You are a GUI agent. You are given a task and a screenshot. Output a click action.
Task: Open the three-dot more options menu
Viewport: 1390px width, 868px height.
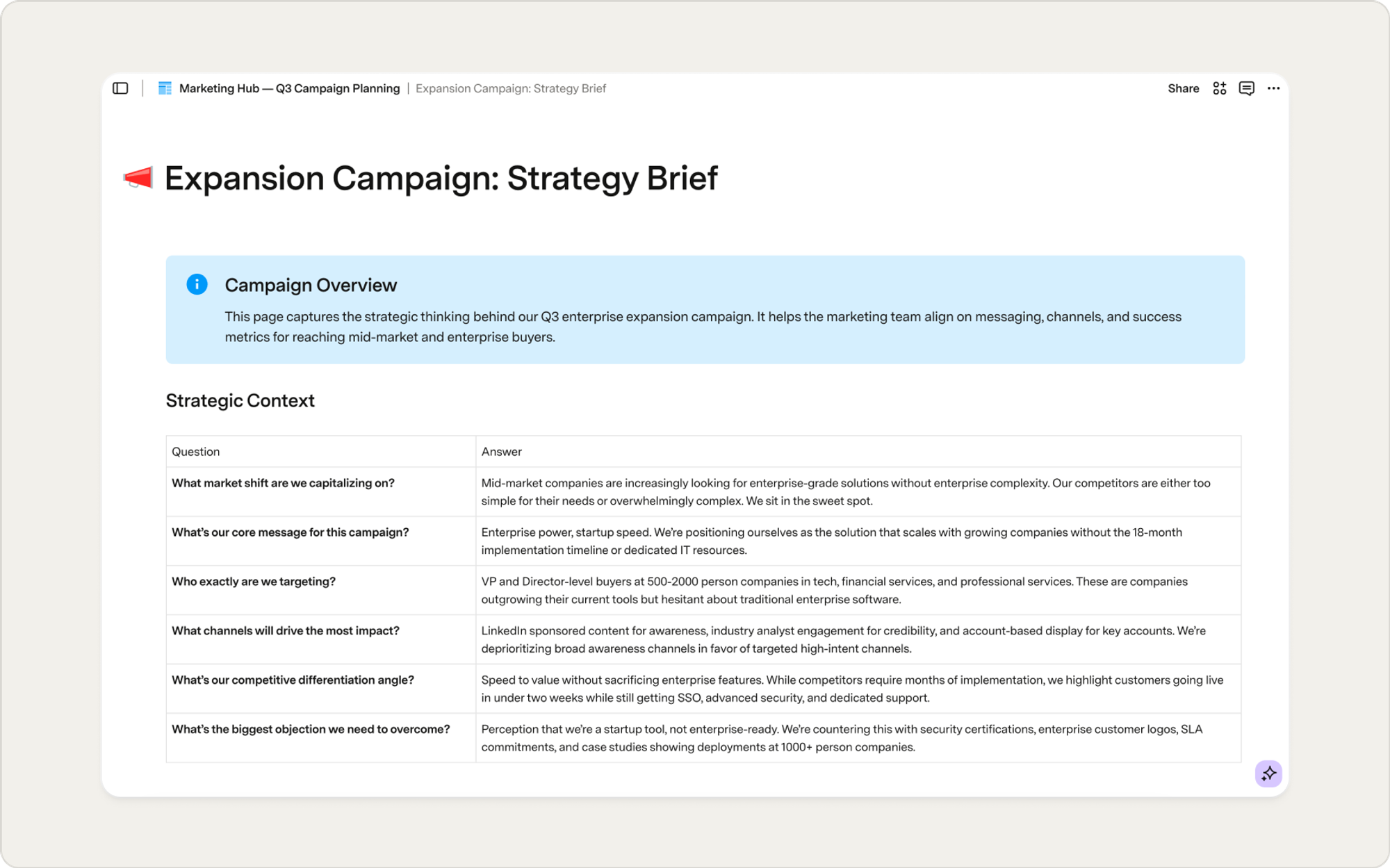click(x=1273, y=88)
